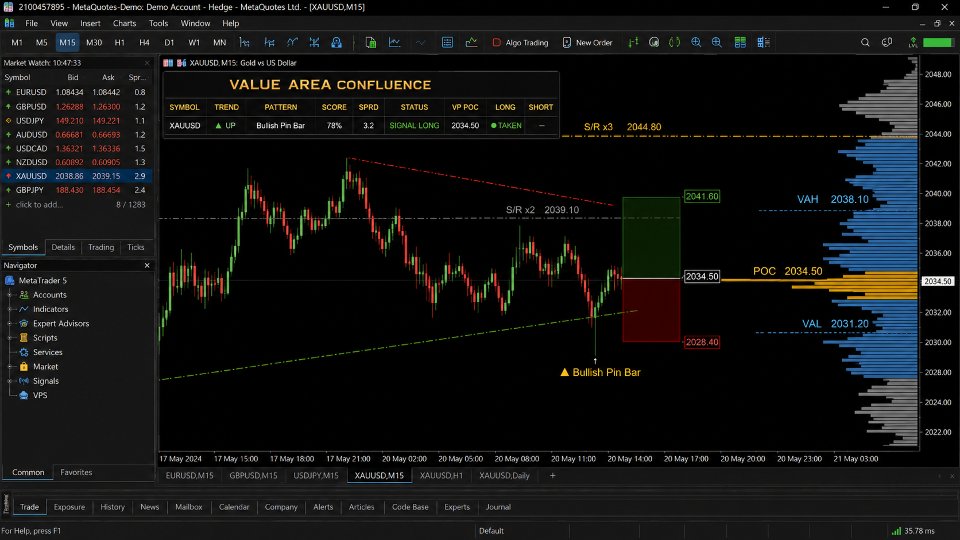Viewport: 960px width, 540px height.
Task: Open the Help menu
Action: [x=230, y=23]
